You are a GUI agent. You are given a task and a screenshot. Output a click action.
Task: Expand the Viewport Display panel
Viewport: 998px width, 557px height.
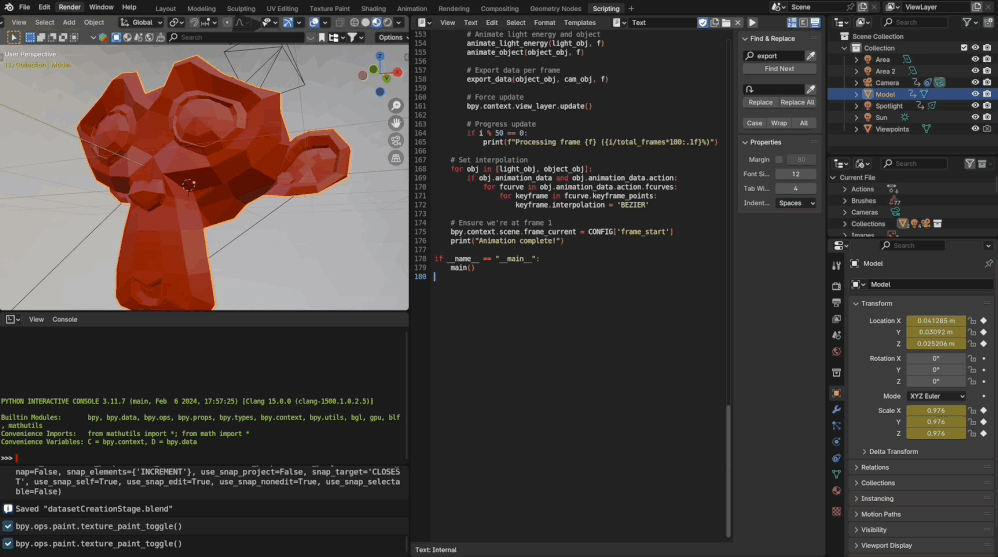923,546
